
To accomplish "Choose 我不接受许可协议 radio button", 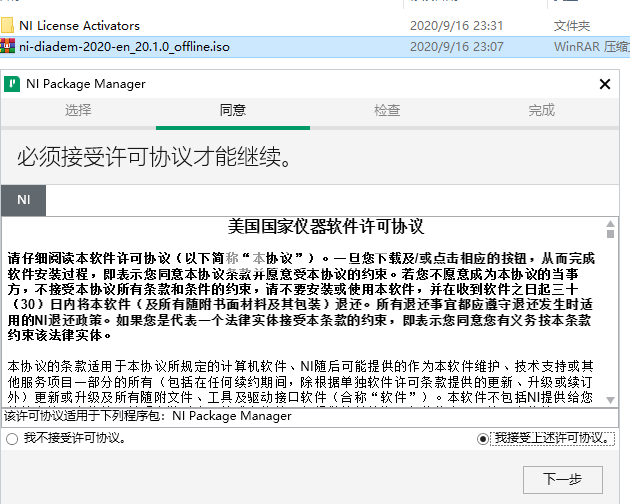I will click(x=12, y=438).
